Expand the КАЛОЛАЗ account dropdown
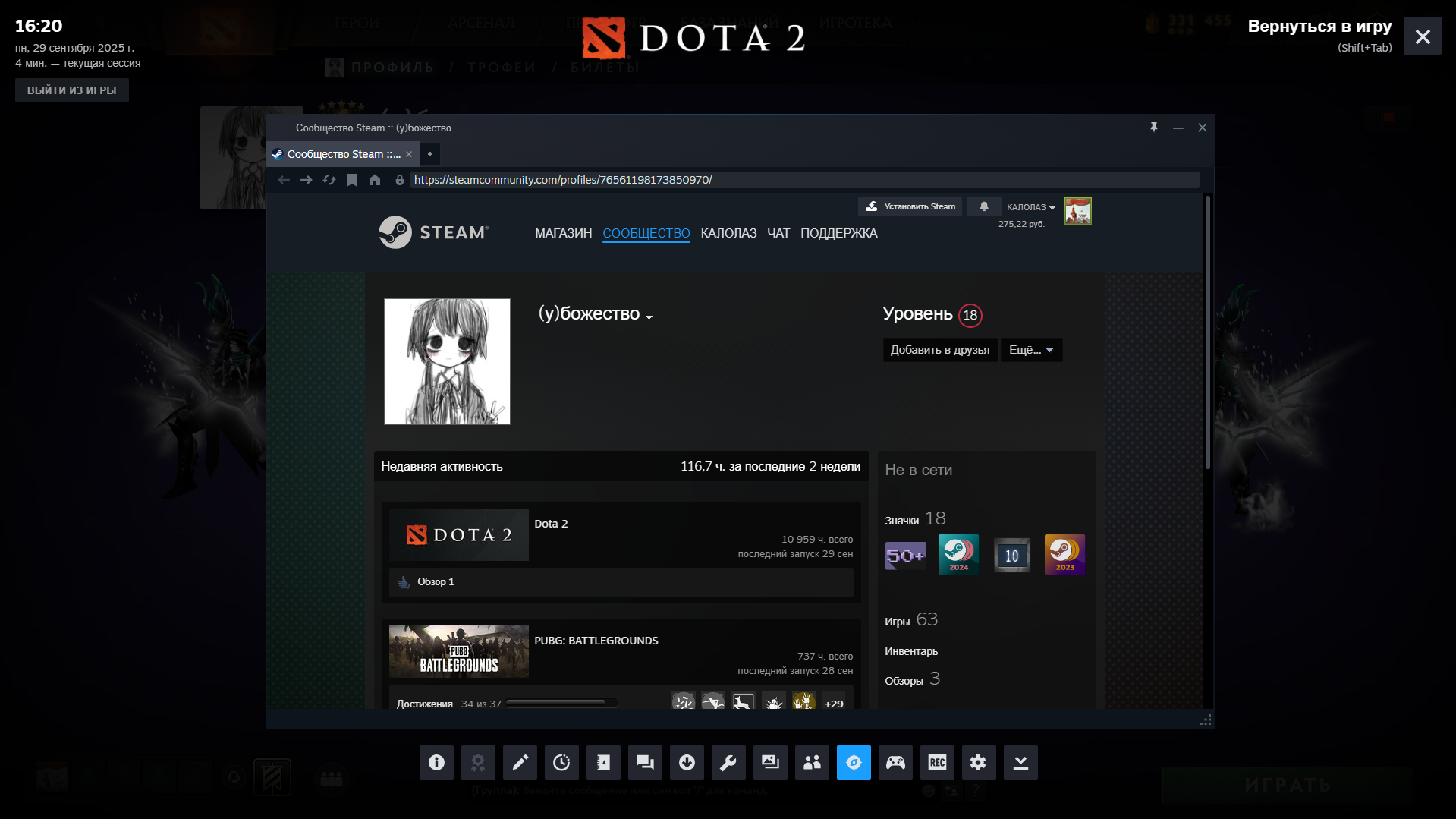Image resolution: width=1456 pixels, height=819 pixels. pyautogui.click(x=1029, y=206)
